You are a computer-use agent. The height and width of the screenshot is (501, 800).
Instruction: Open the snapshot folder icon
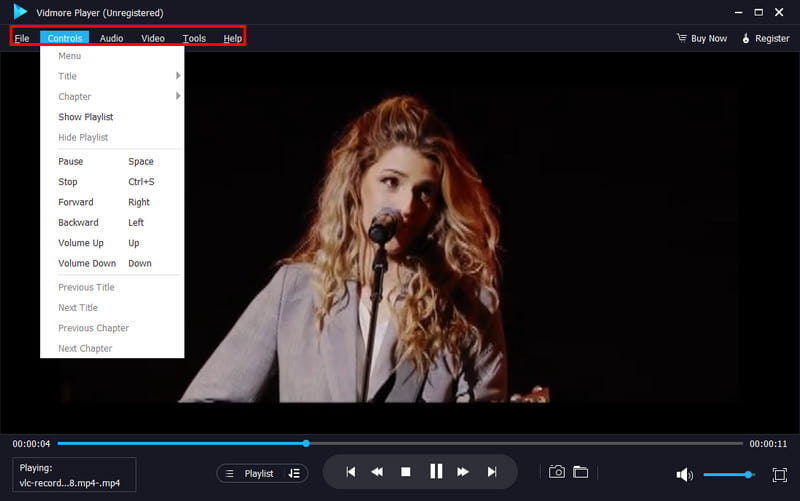(580, 472)
